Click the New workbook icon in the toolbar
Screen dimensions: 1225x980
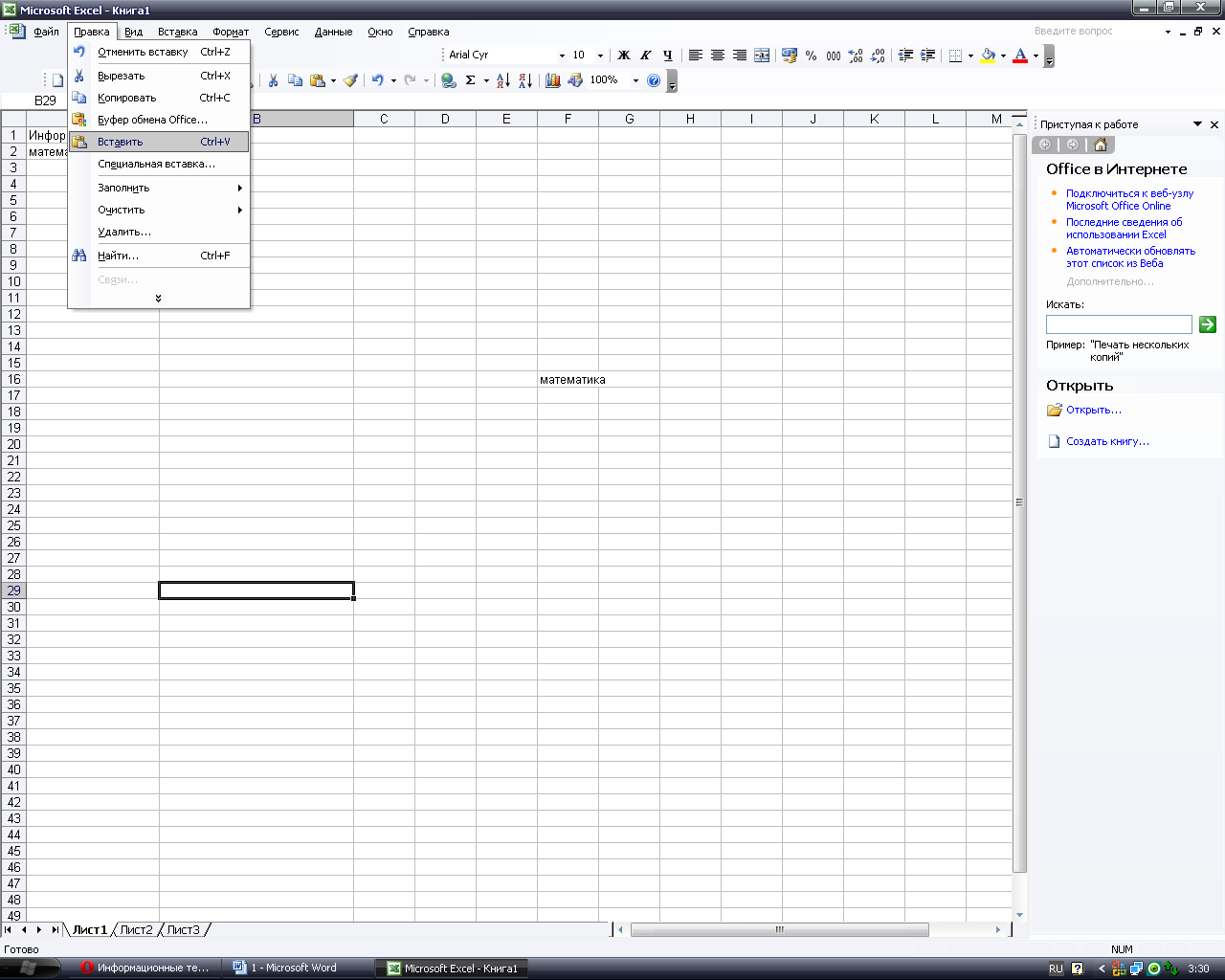click(x=57, y=80)
